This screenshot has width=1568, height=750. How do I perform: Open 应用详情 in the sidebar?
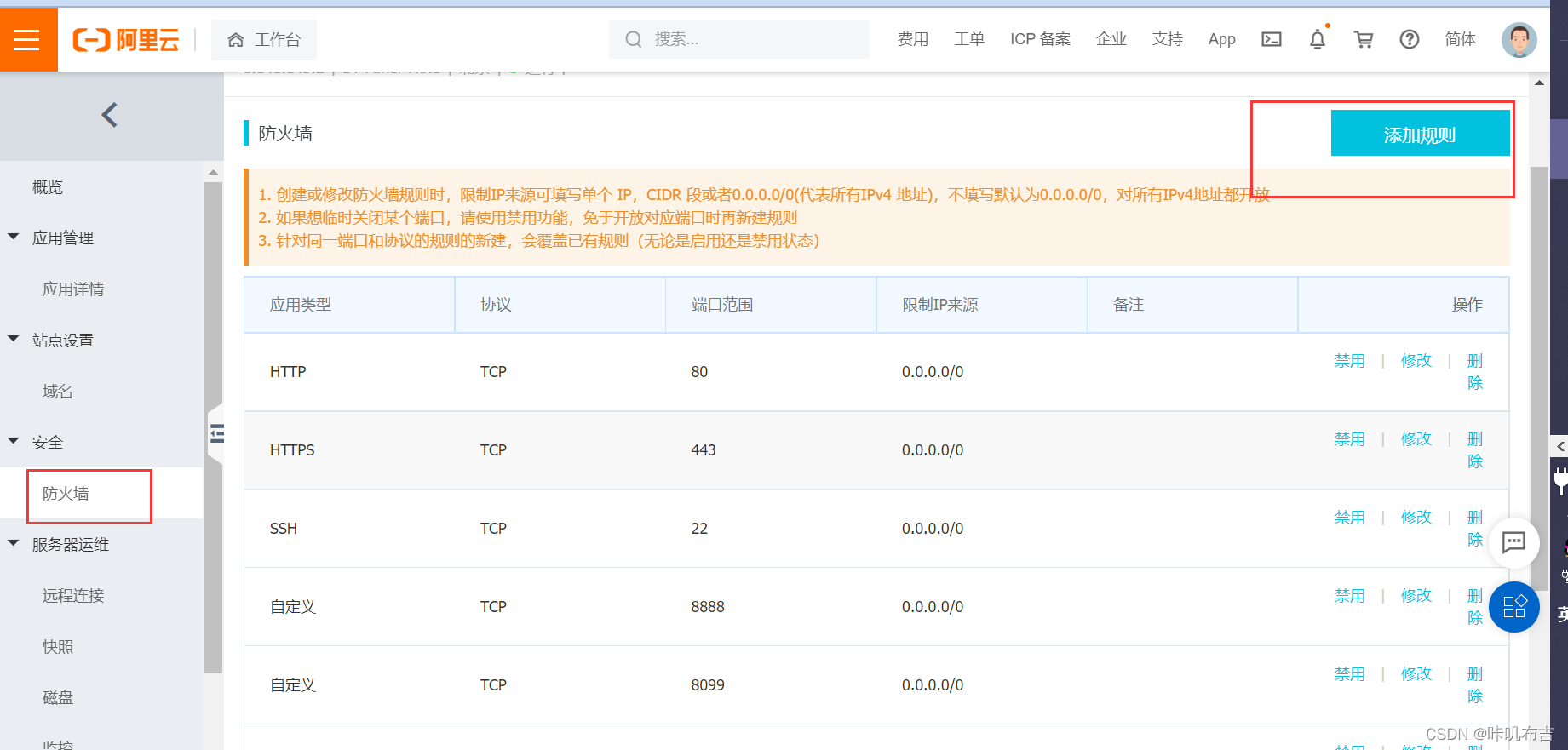(73, 289)
